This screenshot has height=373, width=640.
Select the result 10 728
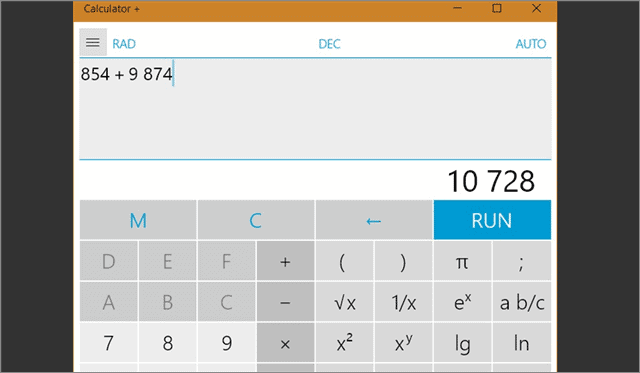tap(491, 181)
